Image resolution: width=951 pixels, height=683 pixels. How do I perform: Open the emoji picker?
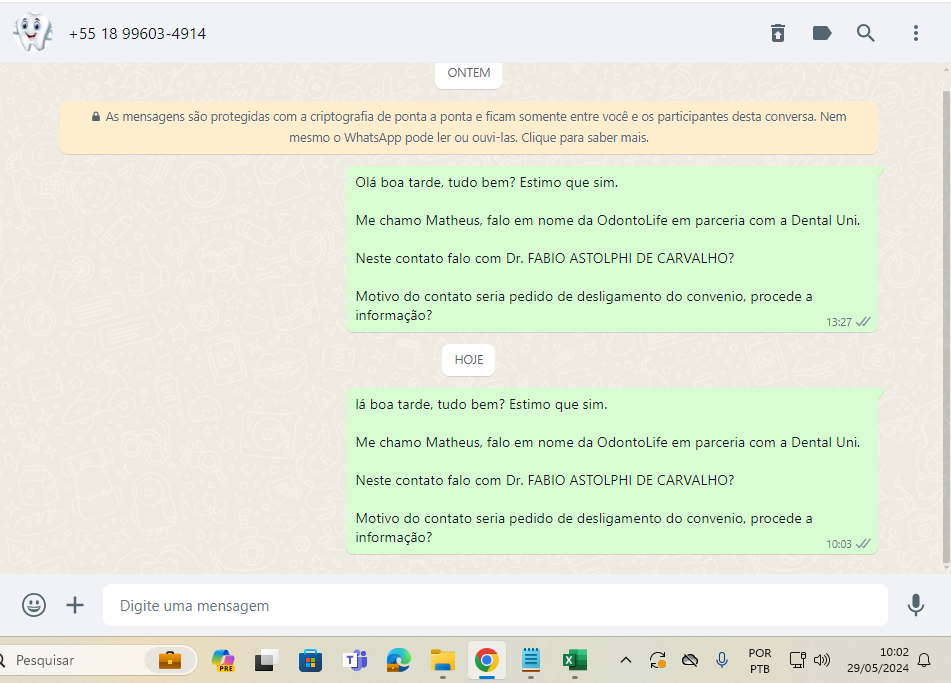[34, 605]
